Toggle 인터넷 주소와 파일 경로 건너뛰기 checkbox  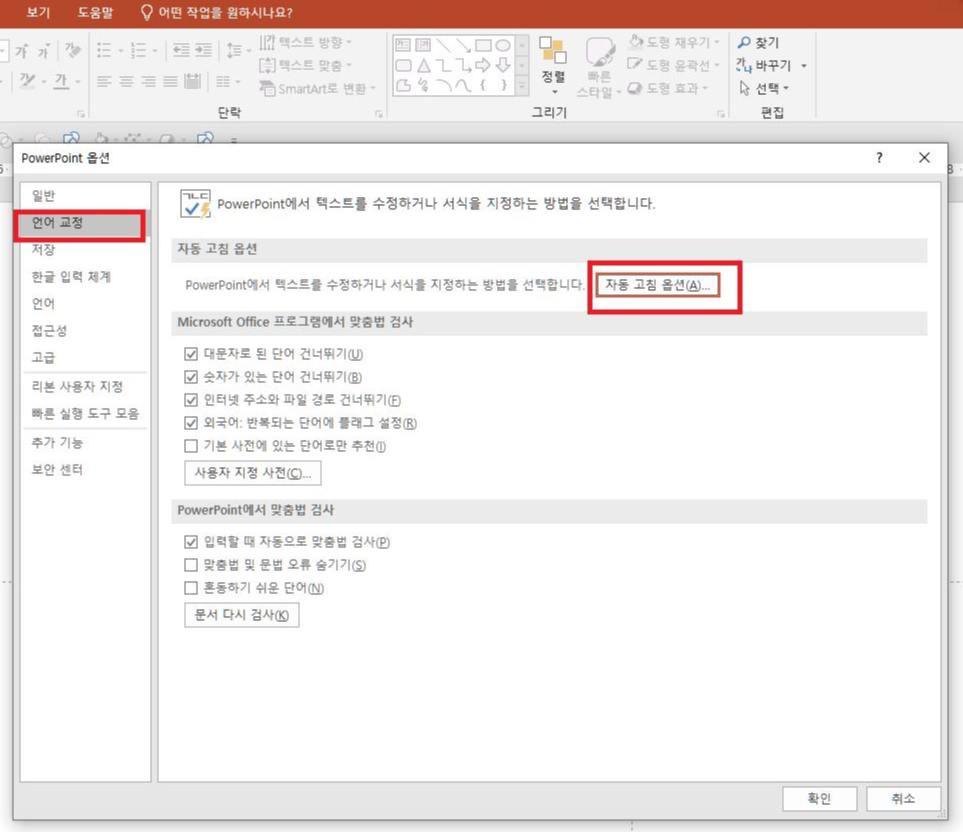pos(191,400)
